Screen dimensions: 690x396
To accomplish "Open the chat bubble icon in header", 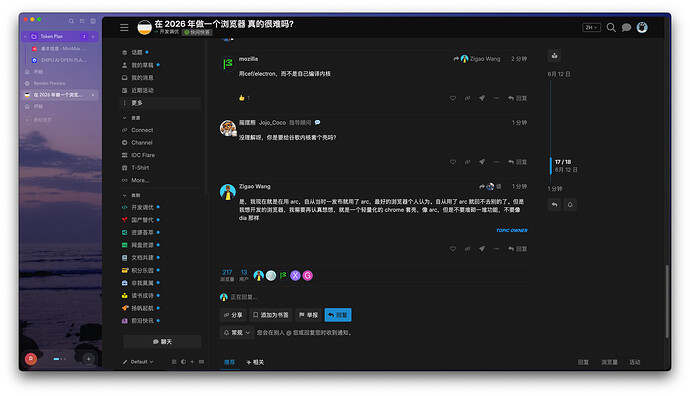I will point(626,28).
